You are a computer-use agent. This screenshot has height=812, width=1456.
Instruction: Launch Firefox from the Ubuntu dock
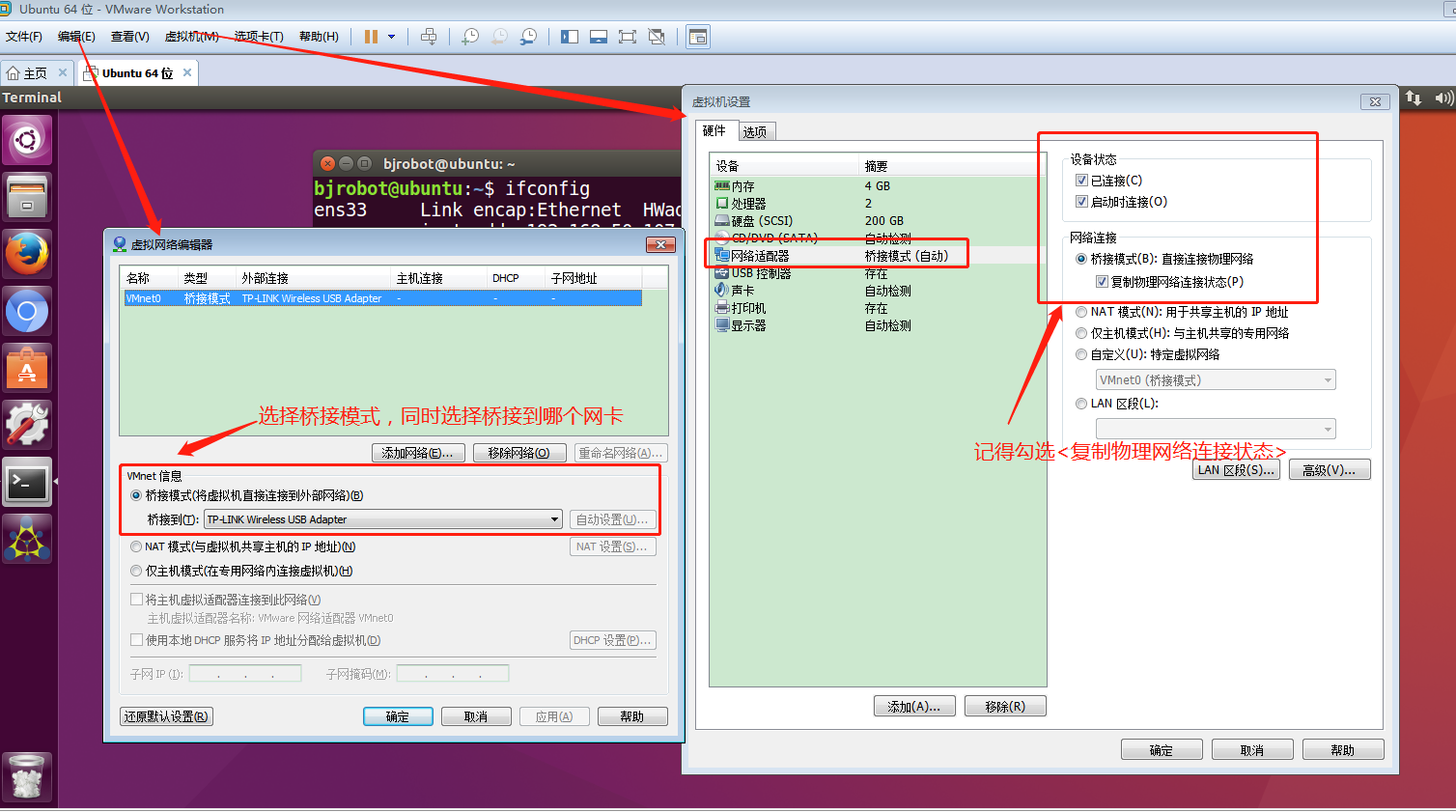27,254
